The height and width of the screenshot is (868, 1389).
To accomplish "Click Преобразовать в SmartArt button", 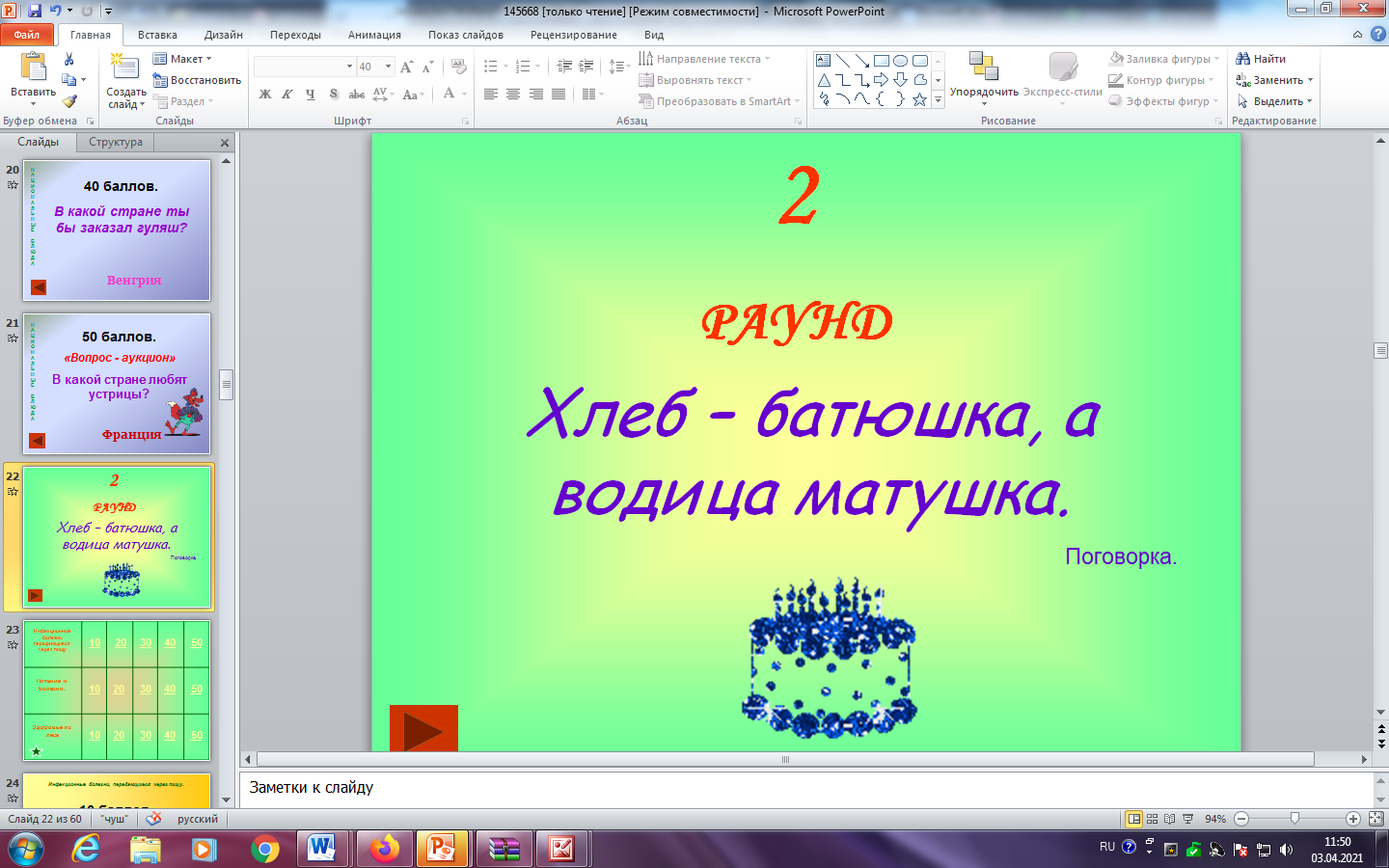I will pos(719,101).
